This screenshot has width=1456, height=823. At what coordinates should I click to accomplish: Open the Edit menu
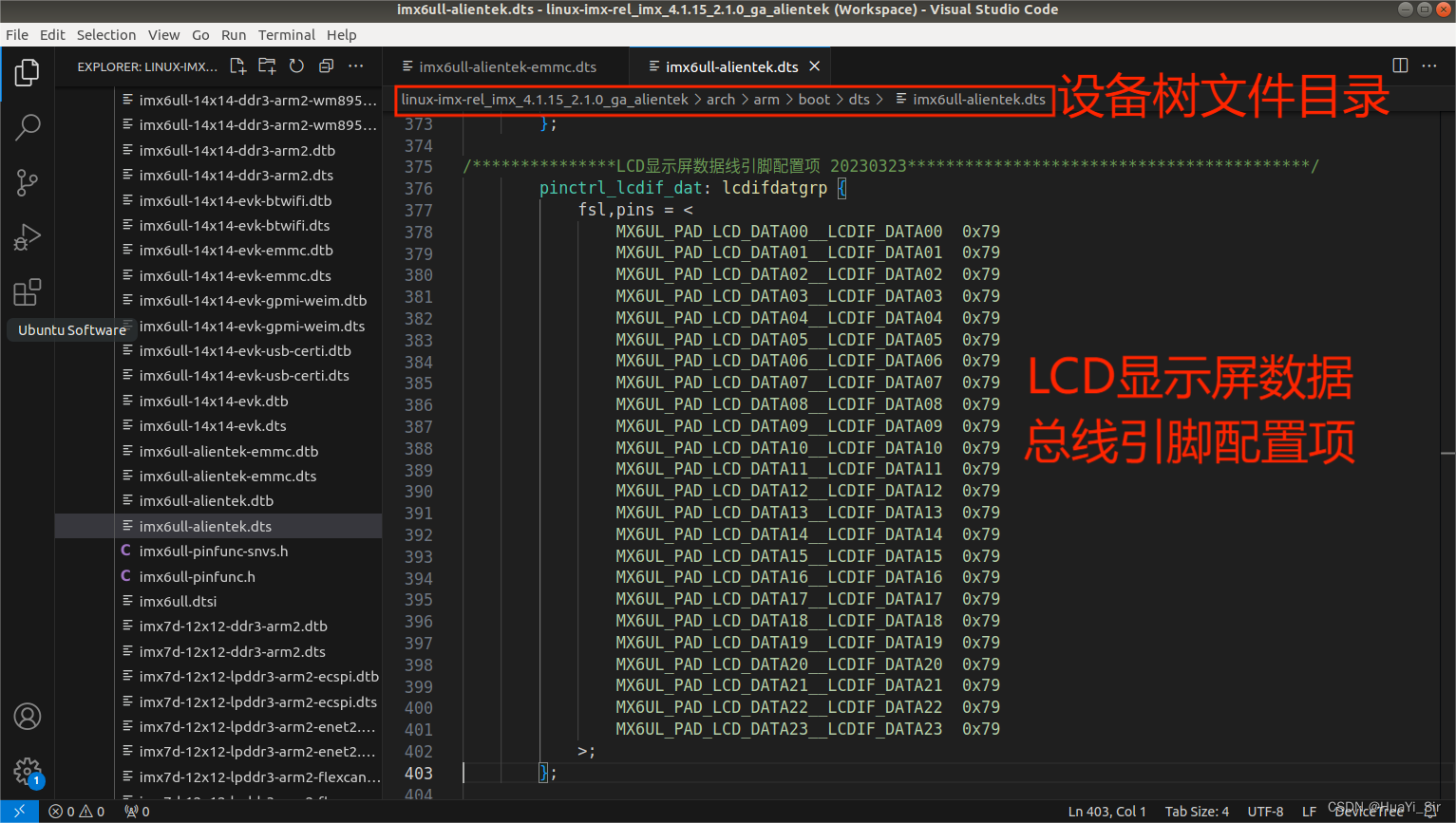pyautogui.click(x=52, y=35)
